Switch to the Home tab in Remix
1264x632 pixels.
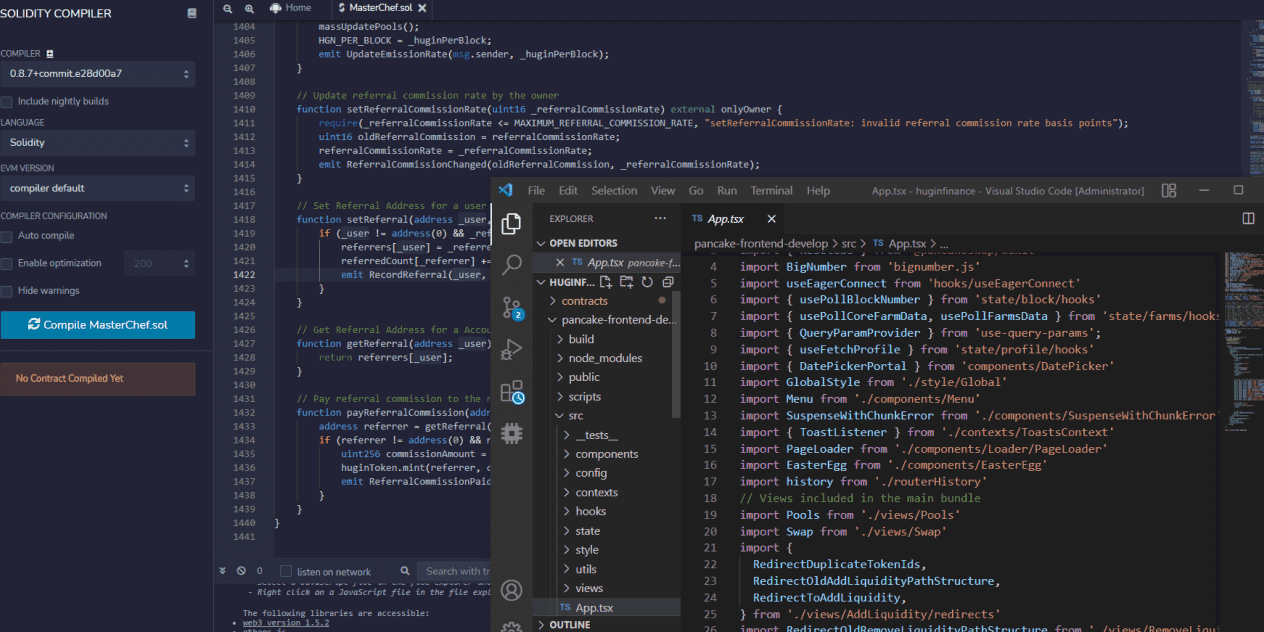(x=290, y=8)
